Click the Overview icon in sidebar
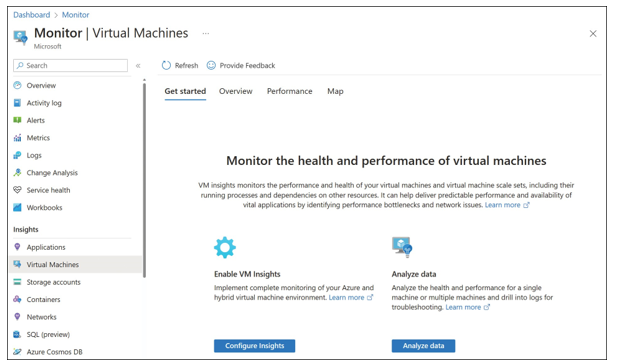Viewport: 617px width, 364px height. [17, 85]
